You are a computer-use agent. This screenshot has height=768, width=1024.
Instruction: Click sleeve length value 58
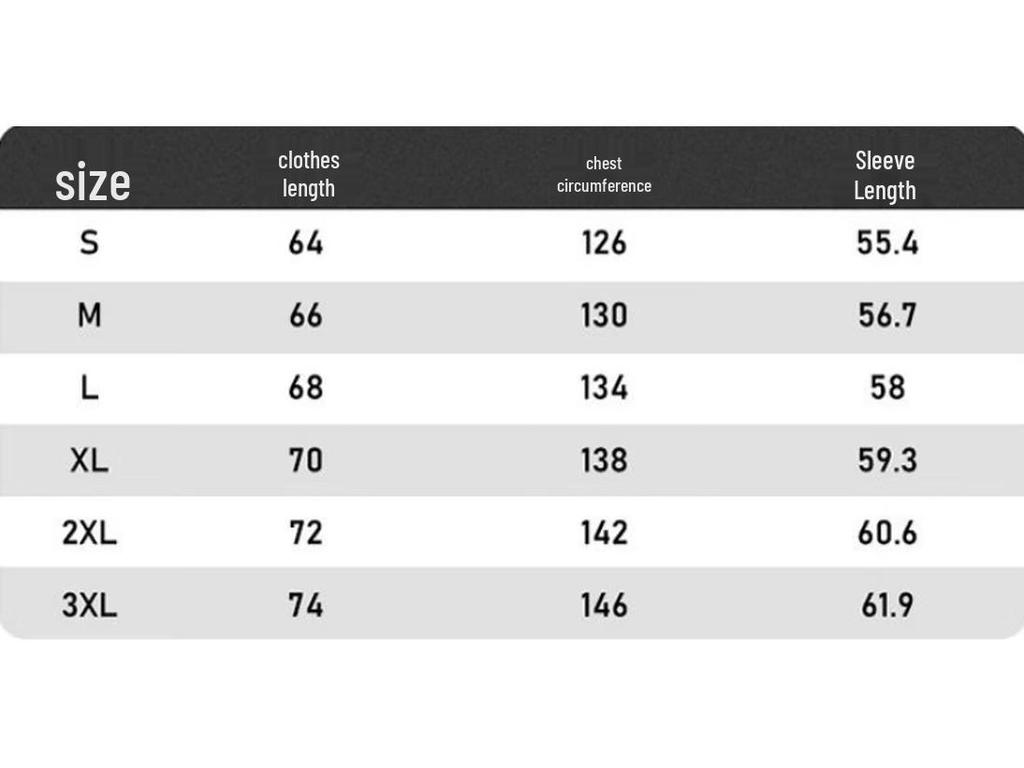pyautogui.click(x=887, y=388)
